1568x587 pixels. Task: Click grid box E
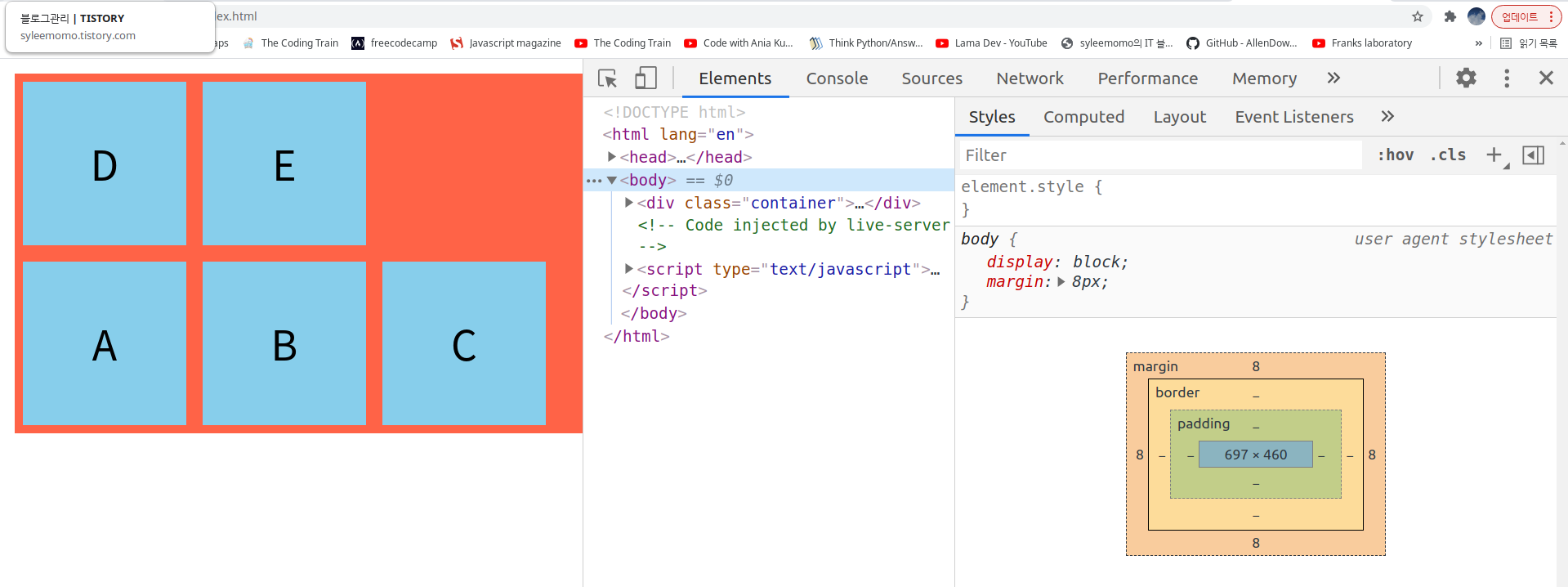point(284,164)
